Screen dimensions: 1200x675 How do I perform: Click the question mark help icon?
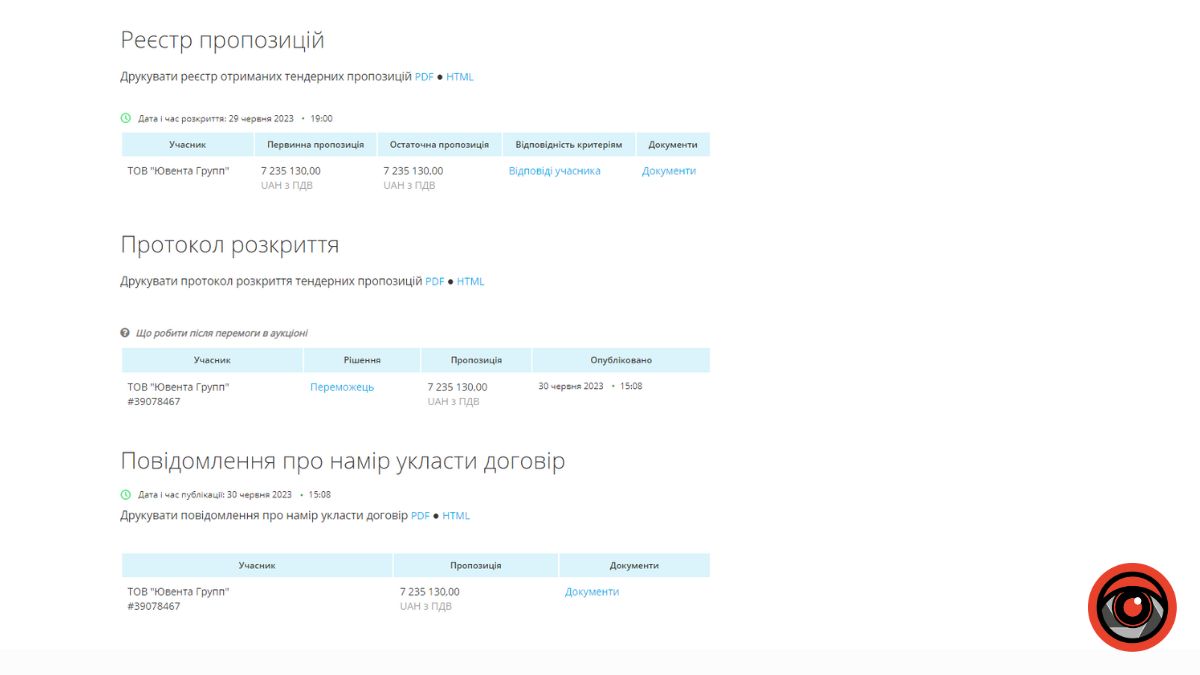[125, 333]
